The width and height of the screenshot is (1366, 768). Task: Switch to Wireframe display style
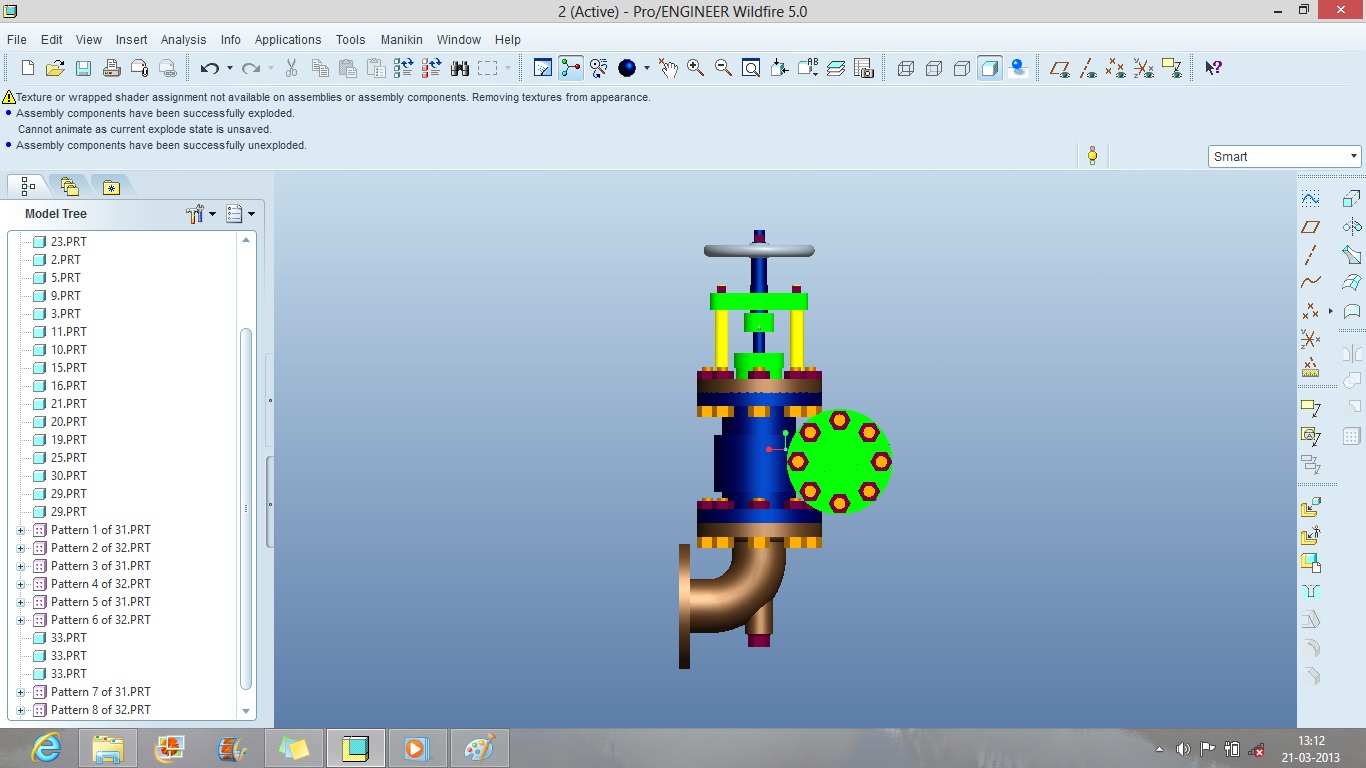point(906,68)
